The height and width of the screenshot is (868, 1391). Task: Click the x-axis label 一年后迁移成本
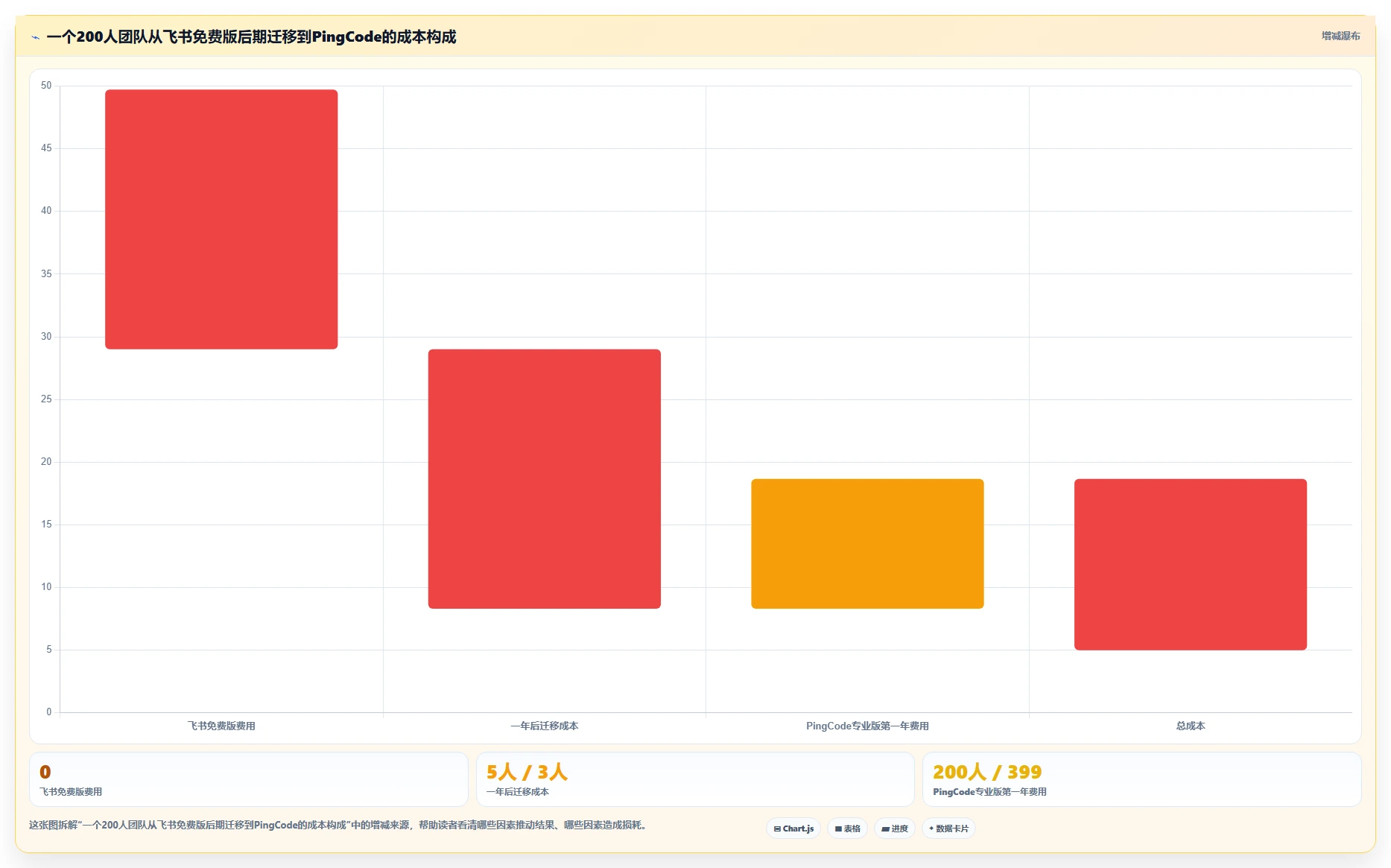click(545, 726)
